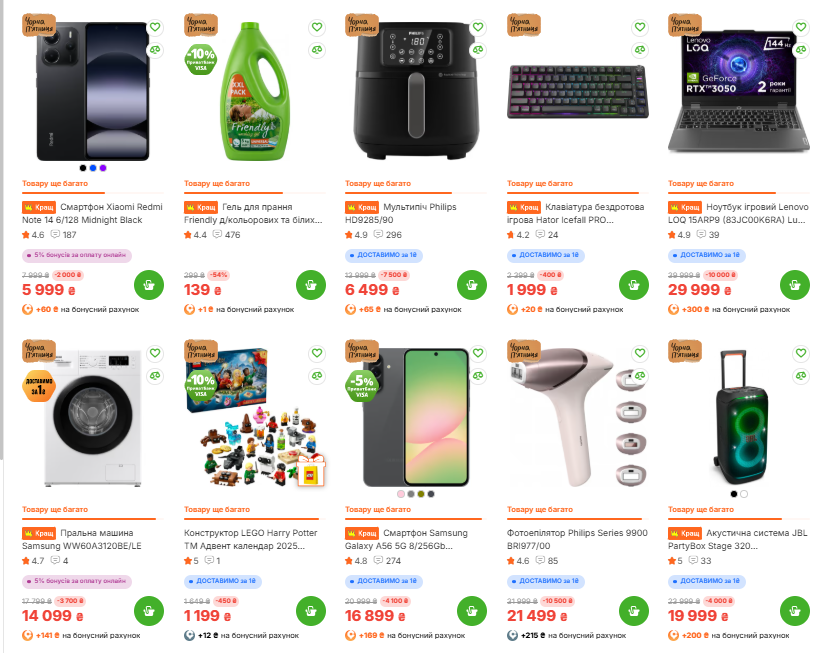822x653 pixels.
Task: Click heart icon on LEGO Harry Potter set
Action: coord(317,353)
